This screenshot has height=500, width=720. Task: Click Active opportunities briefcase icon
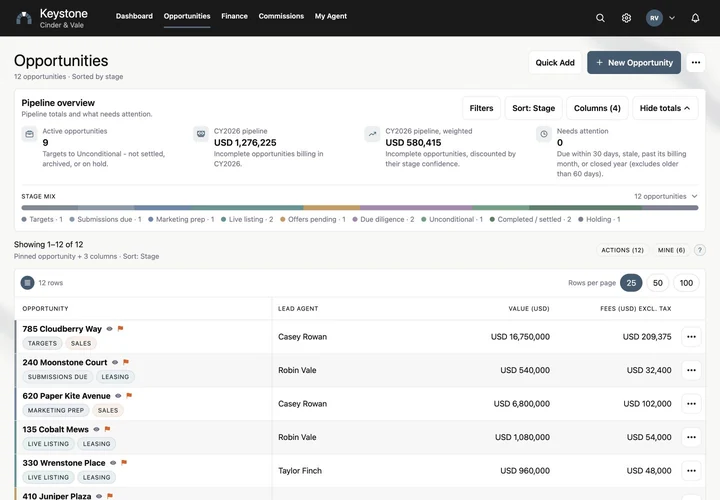(29, 134)
